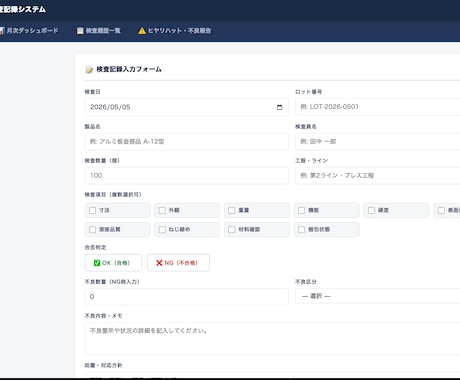The image size is (460, 380).
Task: Go to the 検査履歴一覧 tab
Action: pos(99,31)
